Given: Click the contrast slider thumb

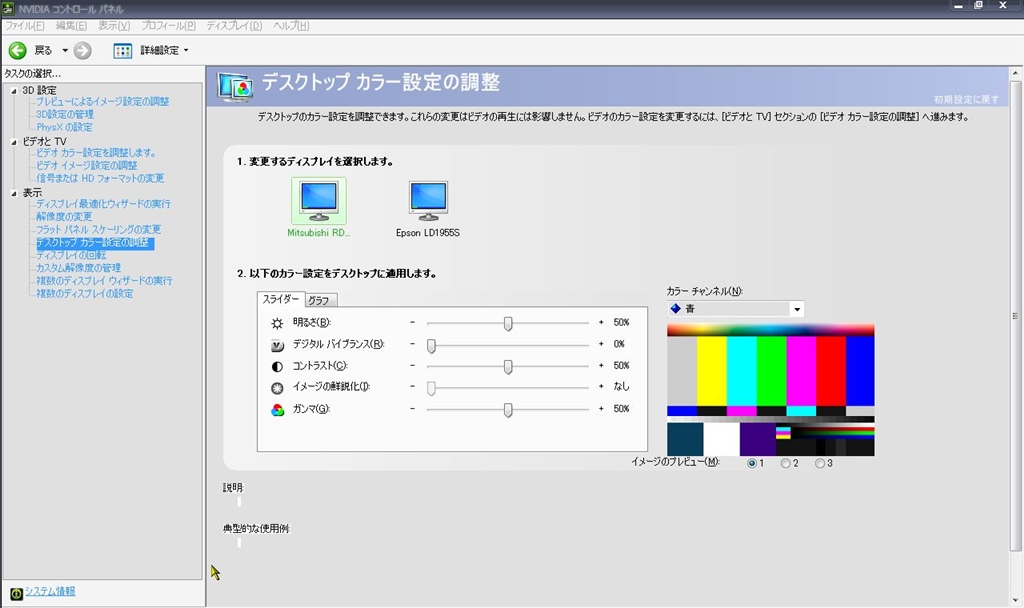Looking at the screenshot, I should [508, 366].
